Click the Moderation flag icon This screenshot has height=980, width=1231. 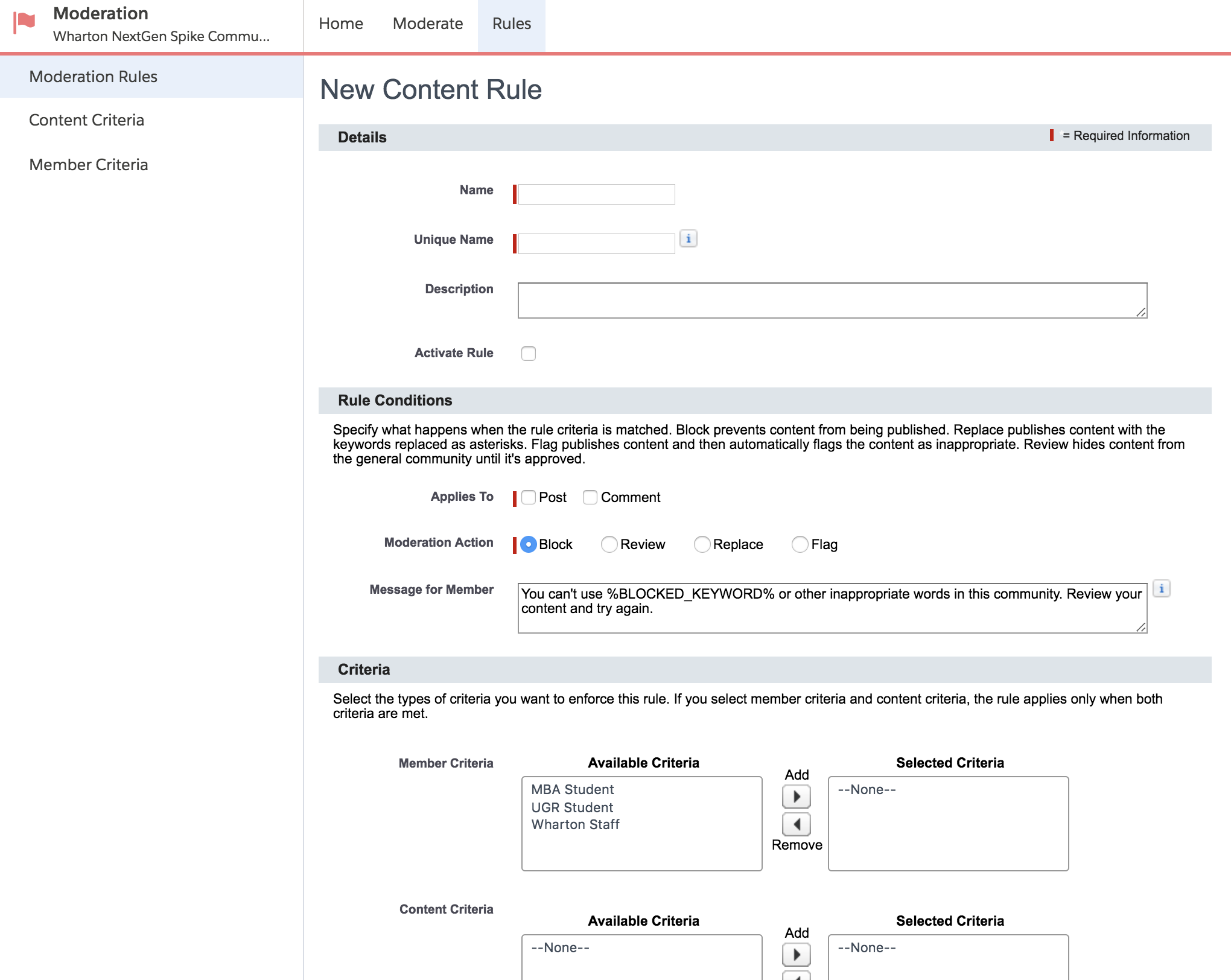[x=25, y=23]
